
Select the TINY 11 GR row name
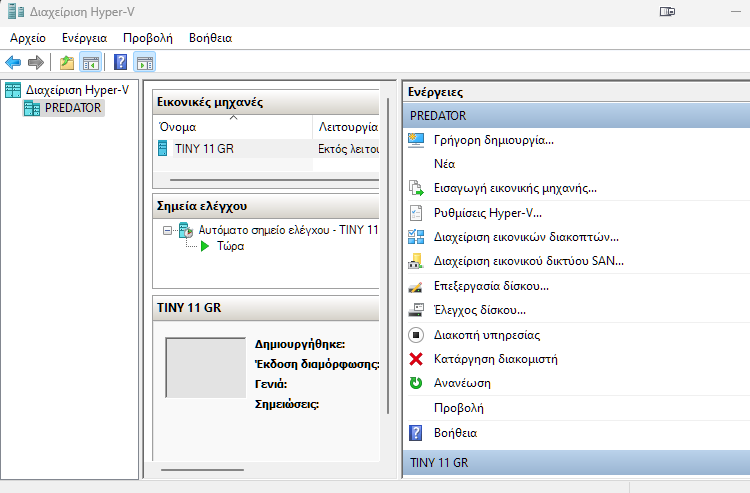coord(204,149)
